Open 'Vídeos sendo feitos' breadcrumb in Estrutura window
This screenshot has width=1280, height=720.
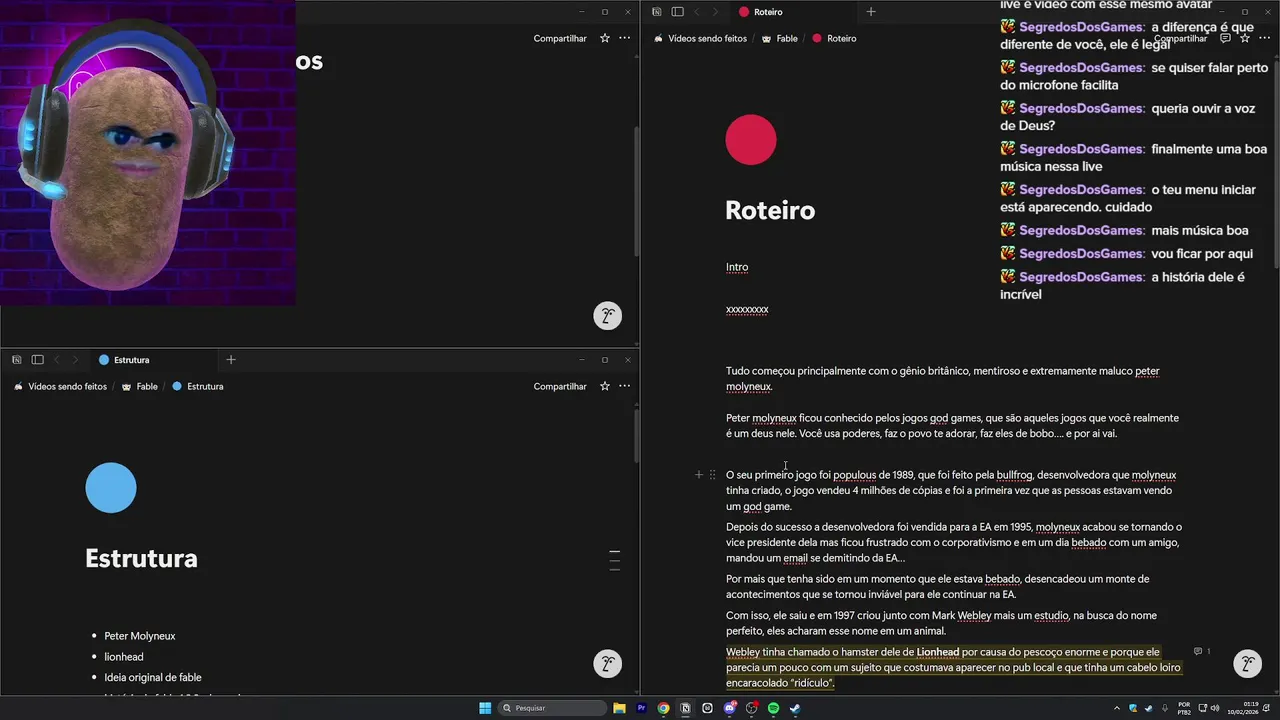(x=60, y=386)
